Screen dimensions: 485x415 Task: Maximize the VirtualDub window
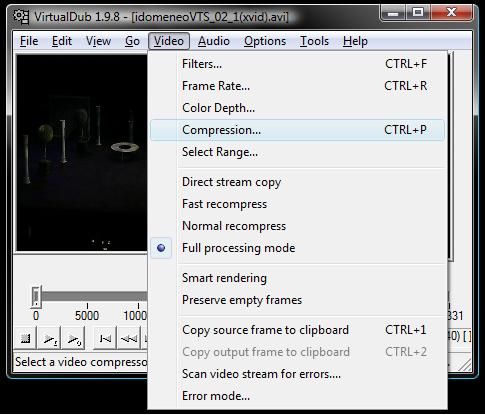418,13
